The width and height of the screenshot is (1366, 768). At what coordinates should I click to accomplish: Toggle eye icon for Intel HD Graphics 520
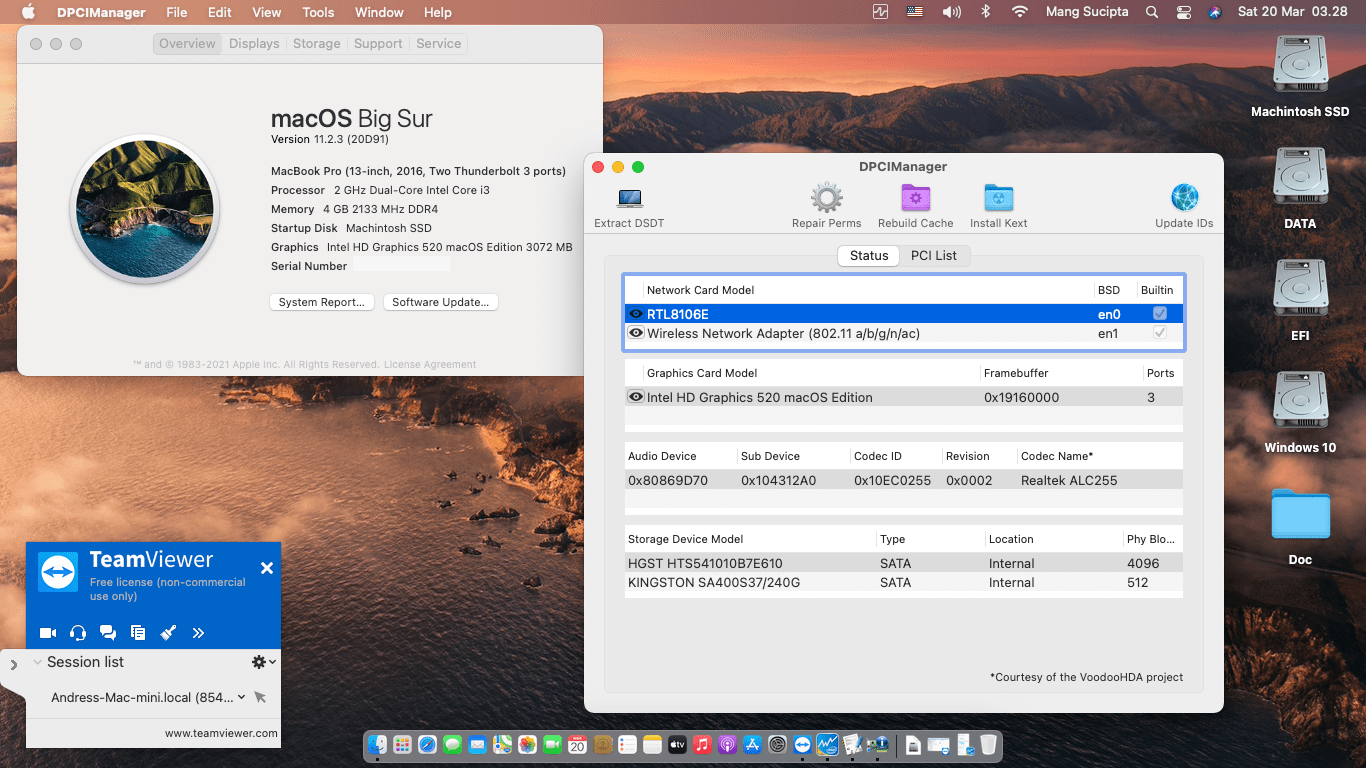point(636,397)
